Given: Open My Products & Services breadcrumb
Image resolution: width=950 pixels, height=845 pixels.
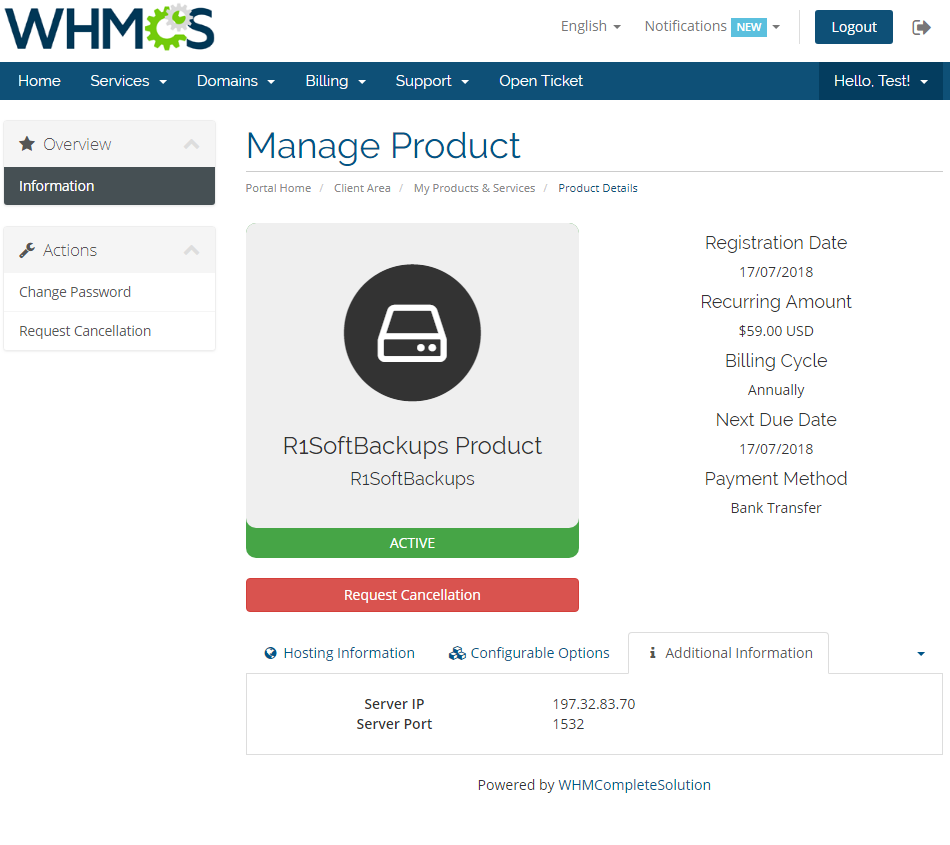Looking at the screenshot, I should point(474,188).
